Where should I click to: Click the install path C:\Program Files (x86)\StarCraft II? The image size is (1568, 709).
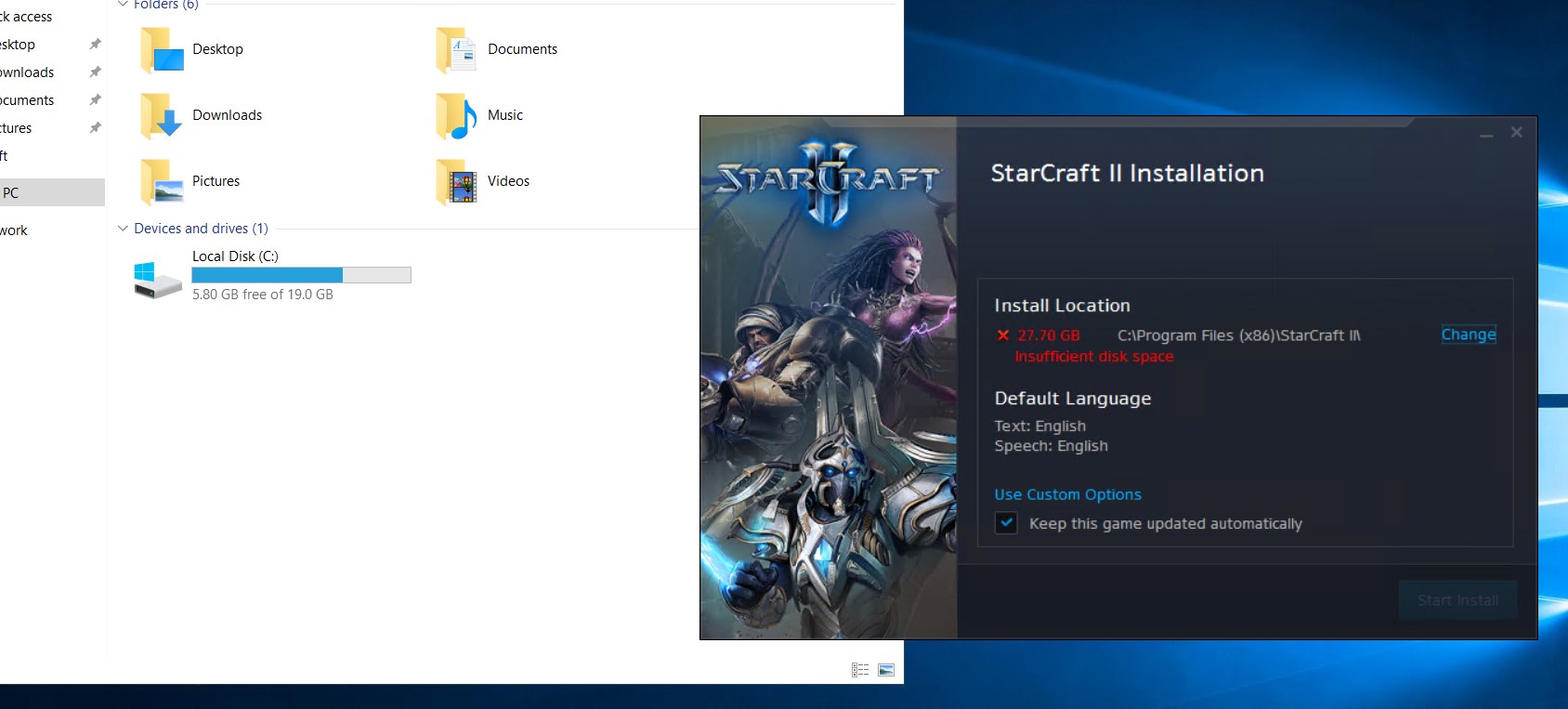coord(1238,335)
